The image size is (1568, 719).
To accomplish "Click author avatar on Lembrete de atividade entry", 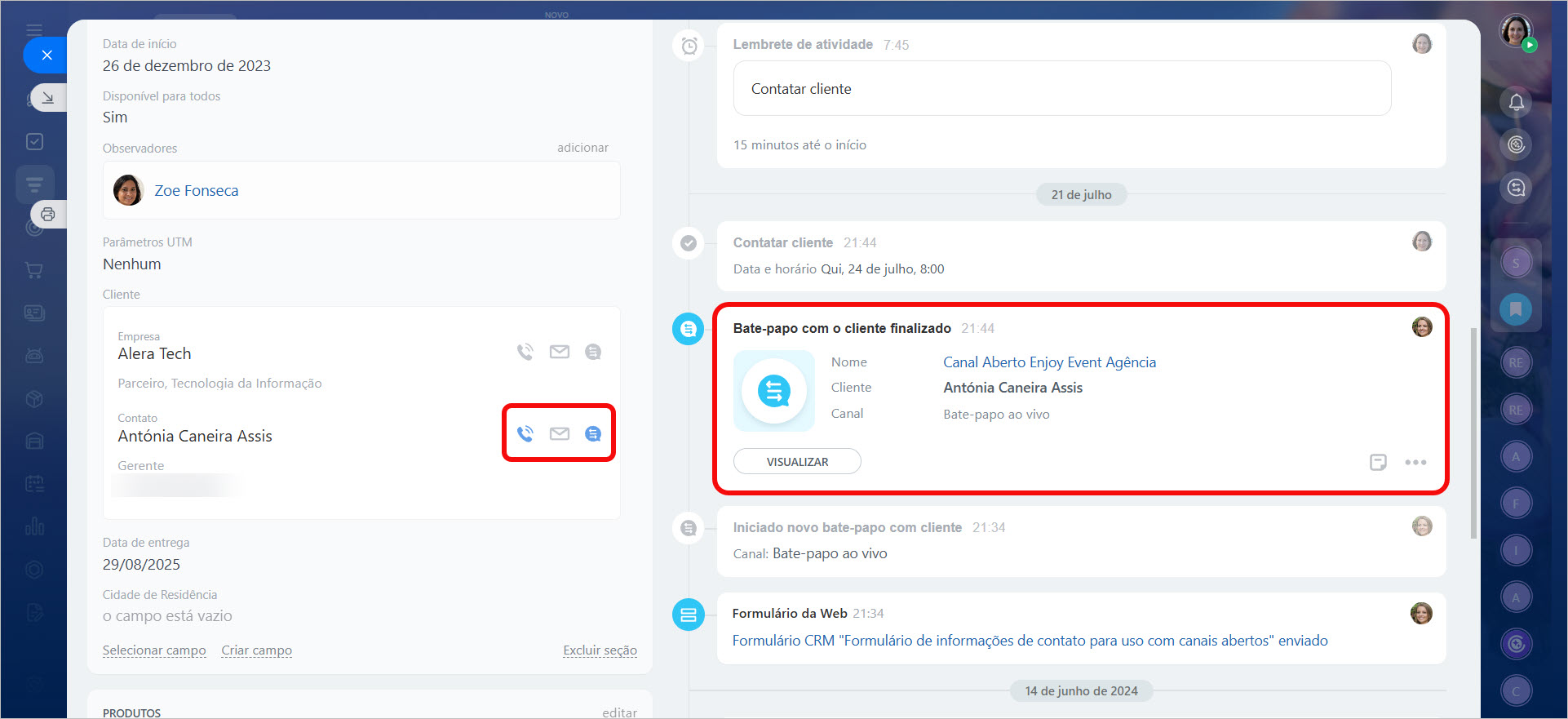I will (1422, 44).
